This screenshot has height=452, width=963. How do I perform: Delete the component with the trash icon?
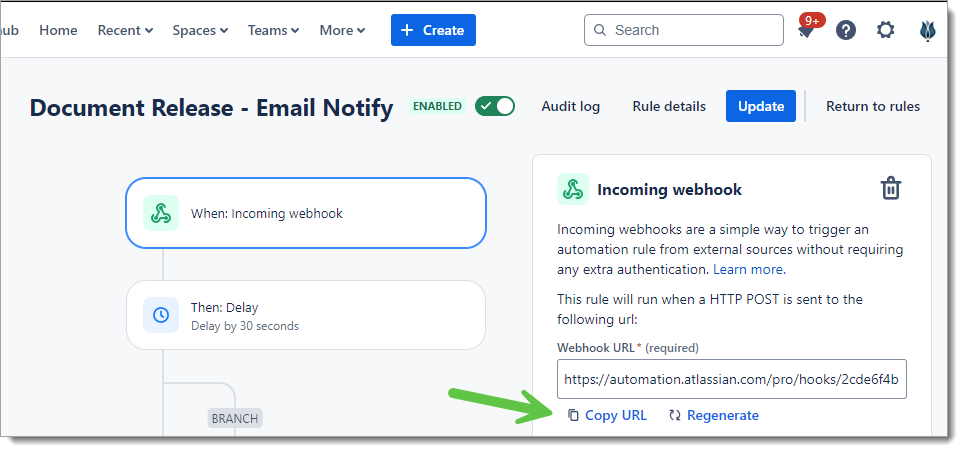(x=891, y=188)
